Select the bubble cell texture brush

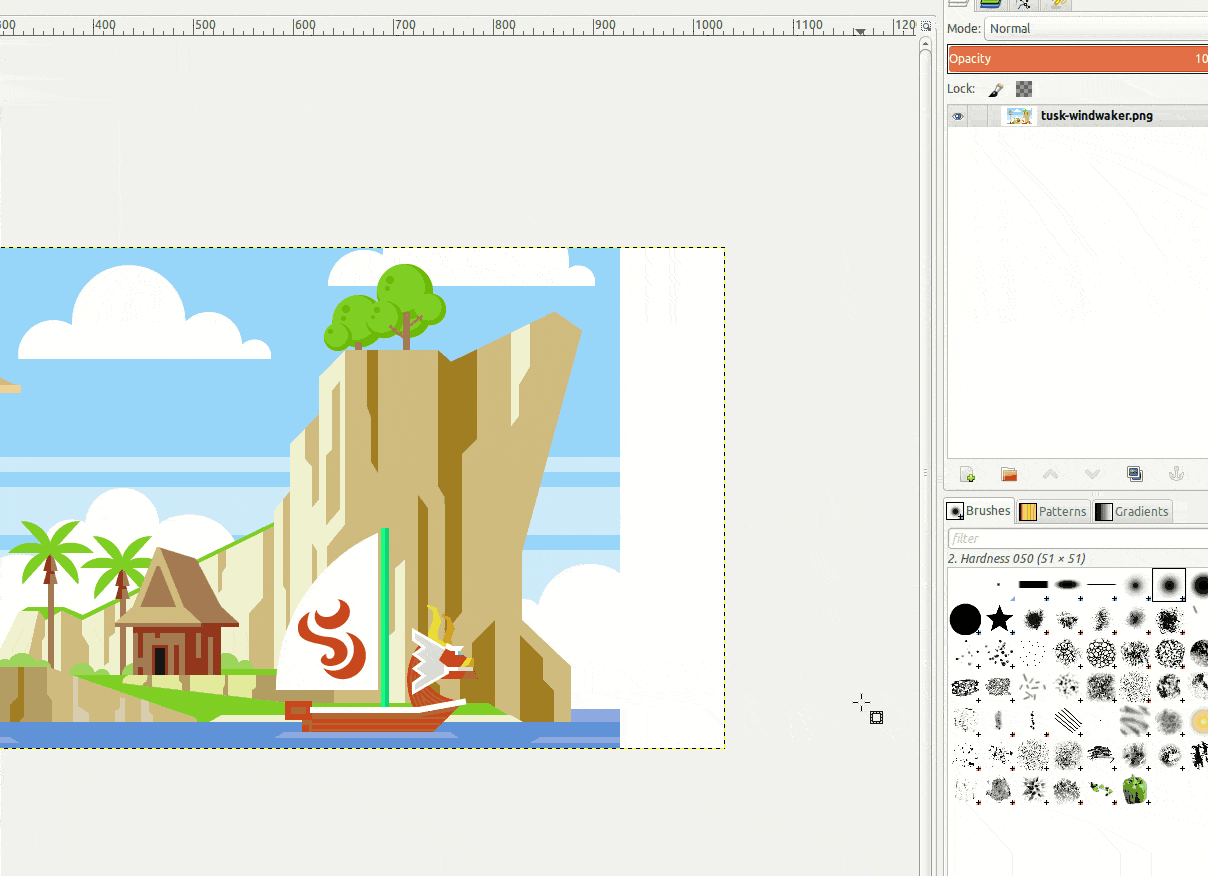pyautogui.click(x=1101, y=653)
